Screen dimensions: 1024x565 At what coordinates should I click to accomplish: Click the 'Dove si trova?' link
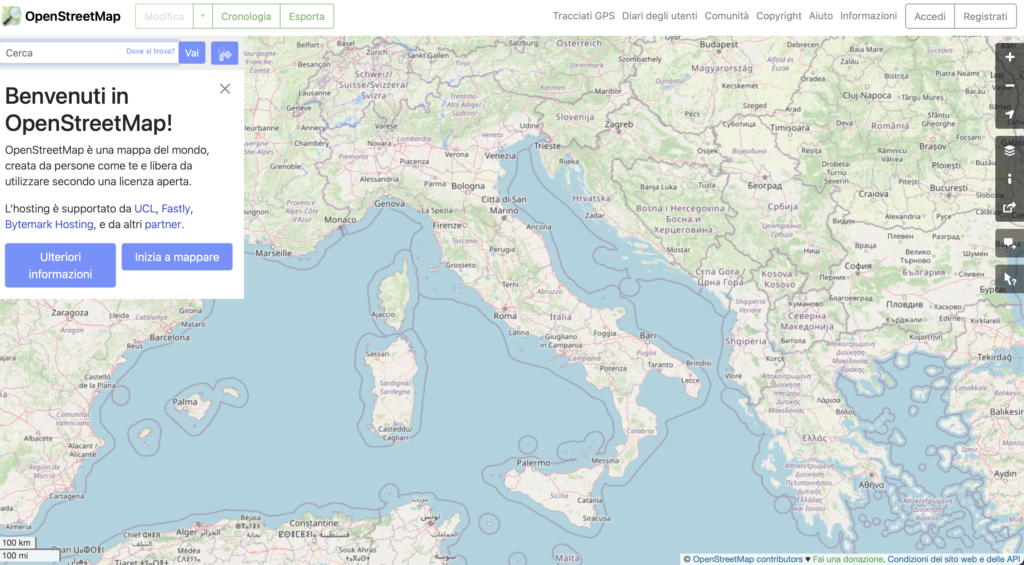[x=150, y=51]
